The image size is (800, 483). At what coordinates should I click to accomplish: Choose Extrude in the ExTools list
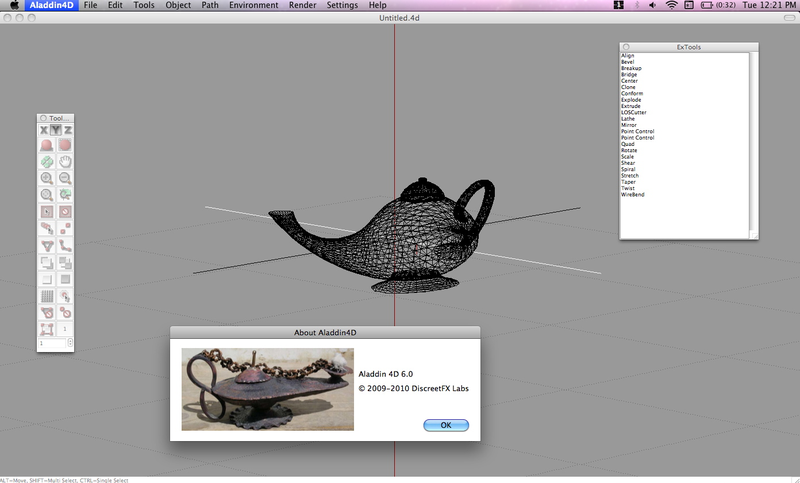coord(631,106)
